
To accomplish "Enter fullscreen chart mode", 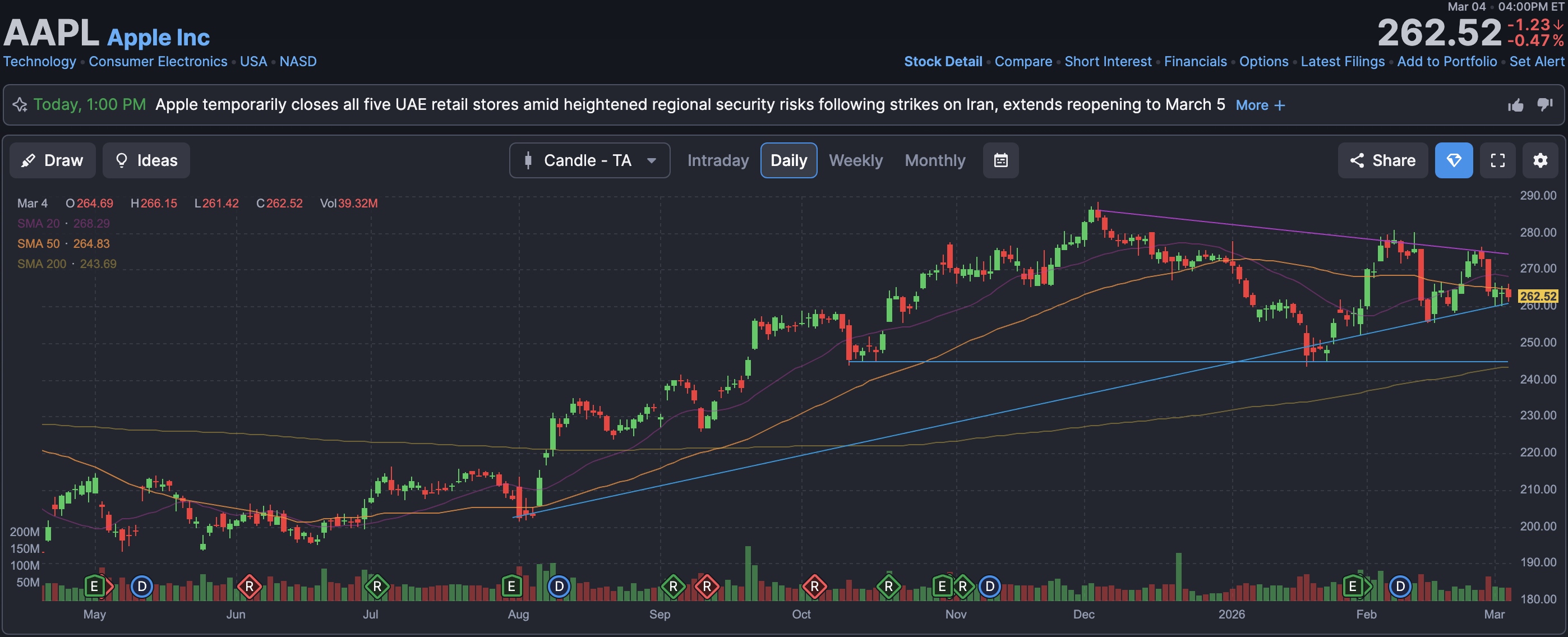I will coord(1497,160).
